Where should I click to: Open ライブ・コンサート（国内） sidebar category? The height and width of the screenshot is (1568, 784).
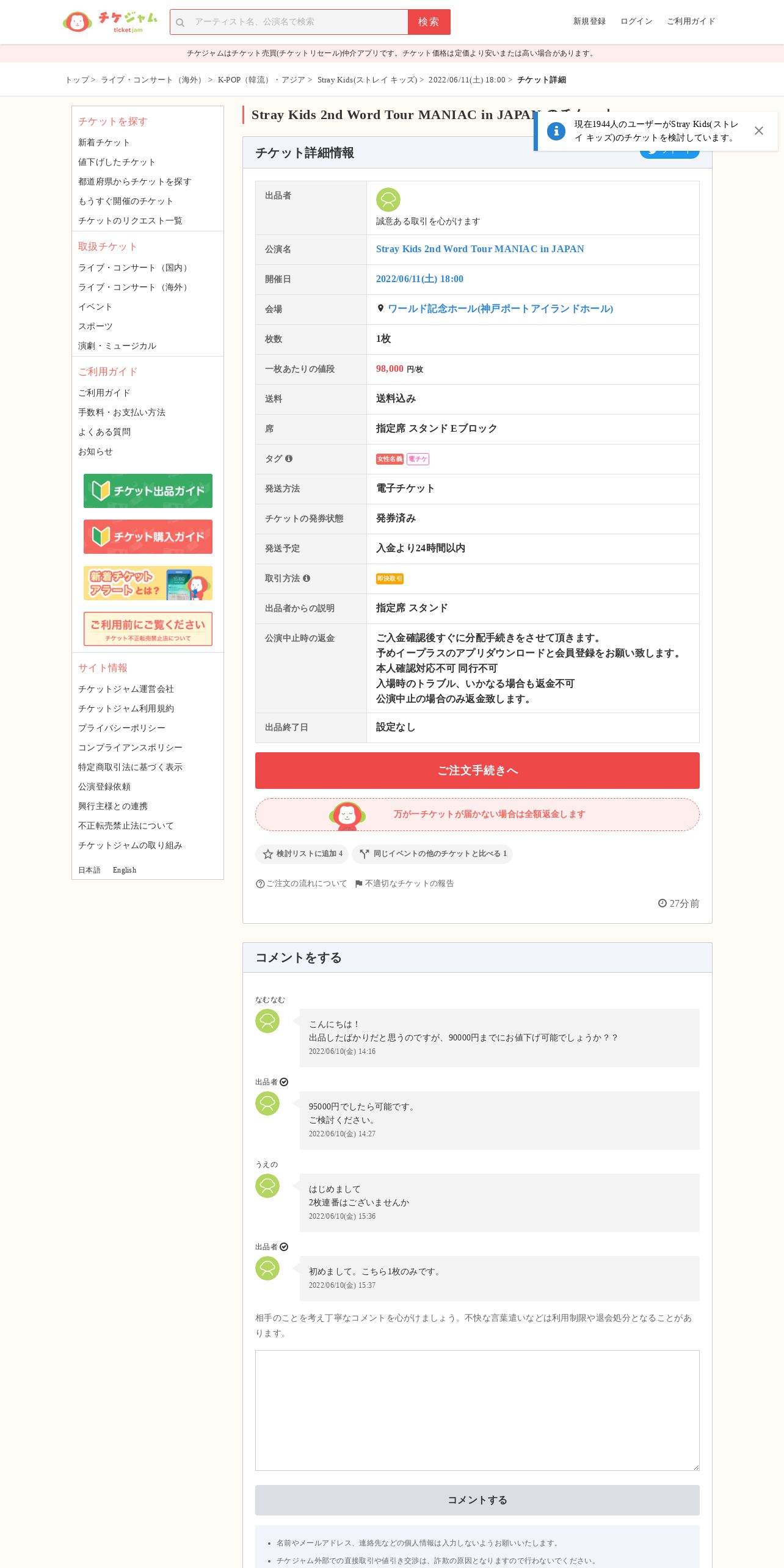click(134, 267)
